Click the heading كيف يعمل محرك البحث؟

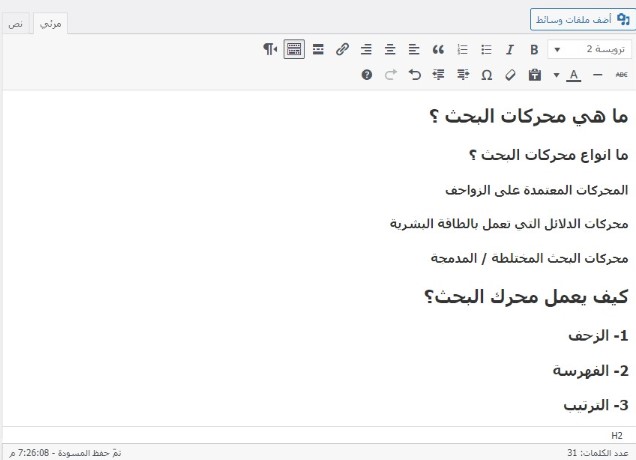[526, 297]
